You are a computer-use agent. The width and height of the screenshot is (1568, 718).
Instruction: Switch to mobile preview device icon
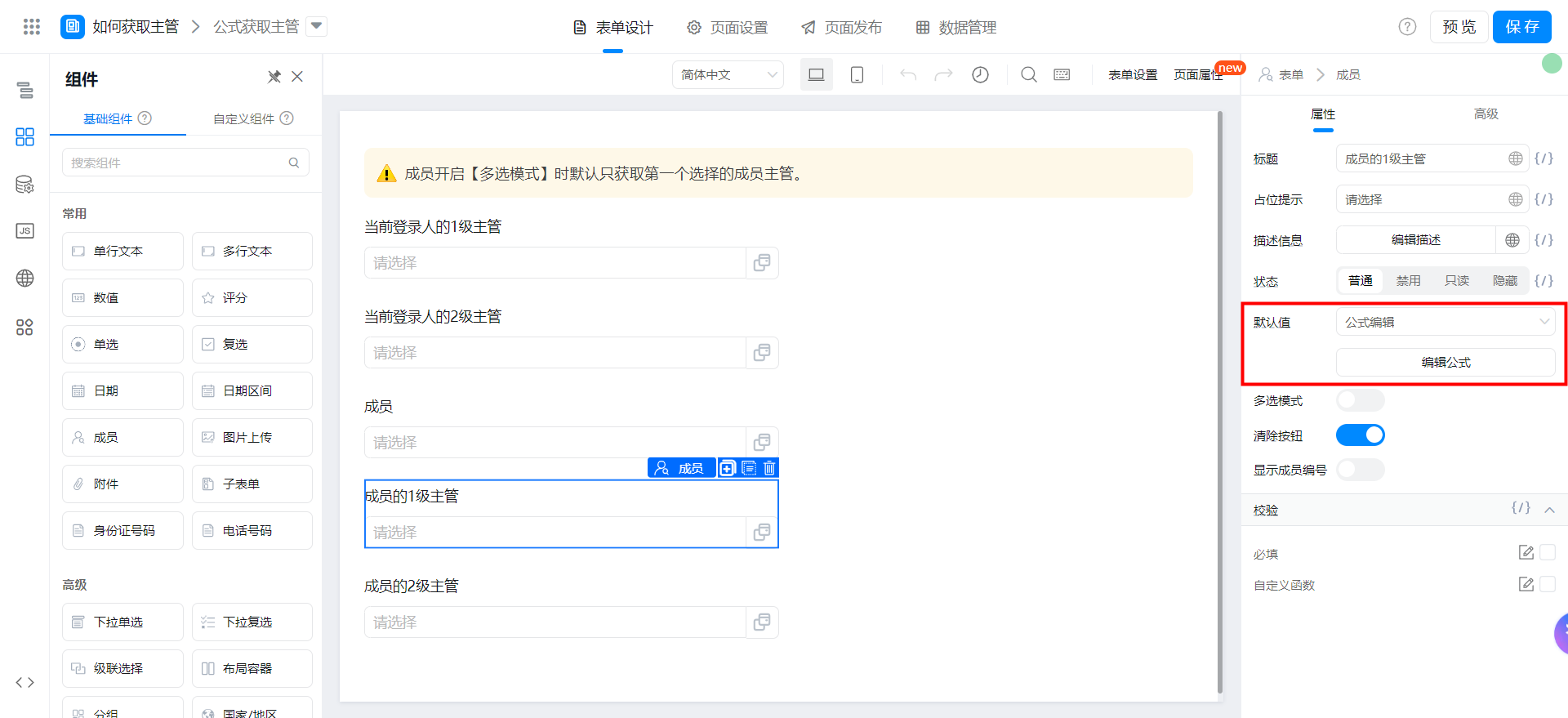point(857,74)
